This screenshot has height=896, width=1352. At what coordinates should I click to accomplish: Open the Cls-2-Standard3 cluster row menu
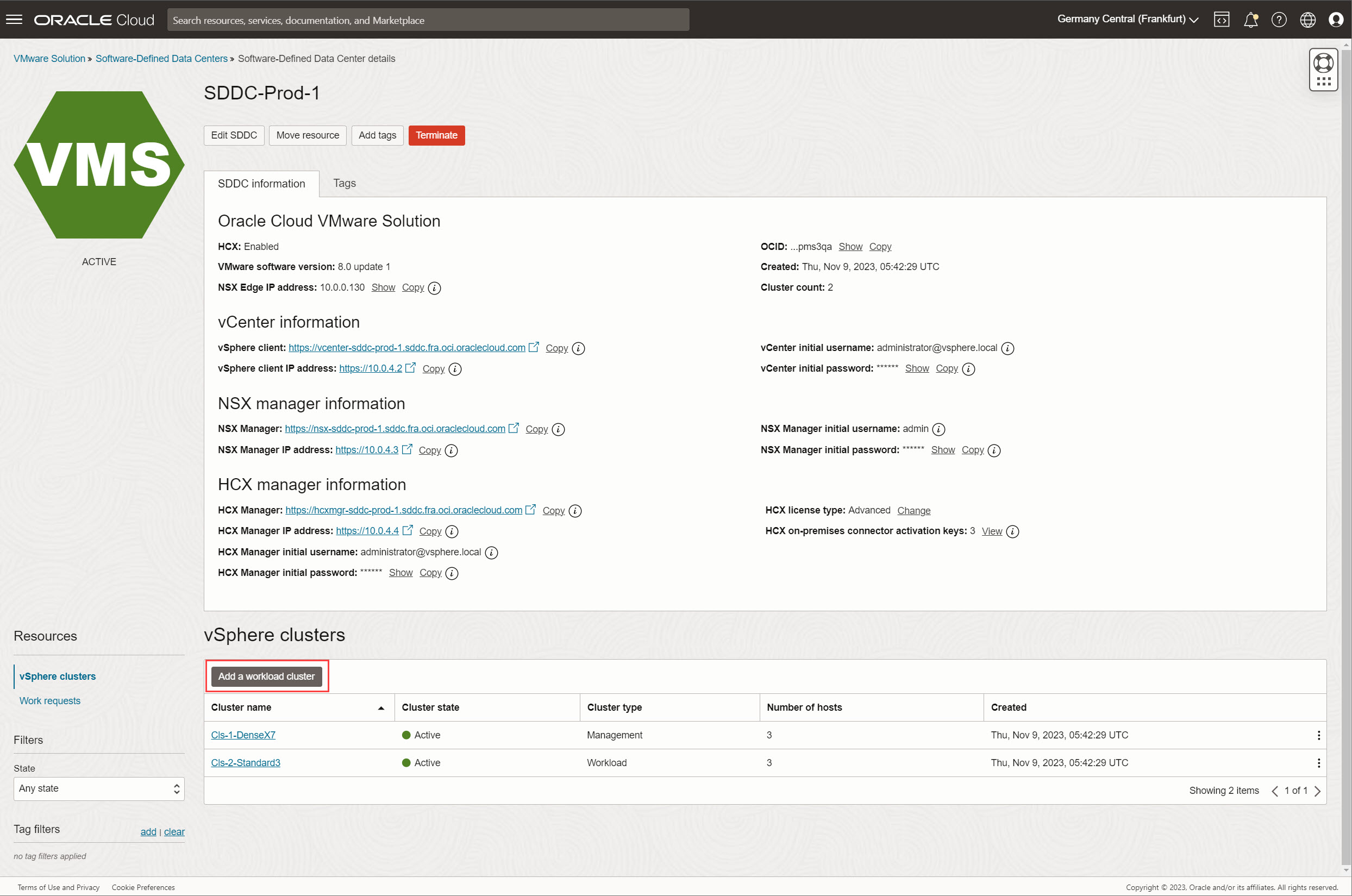click(x=1318, y=763)
